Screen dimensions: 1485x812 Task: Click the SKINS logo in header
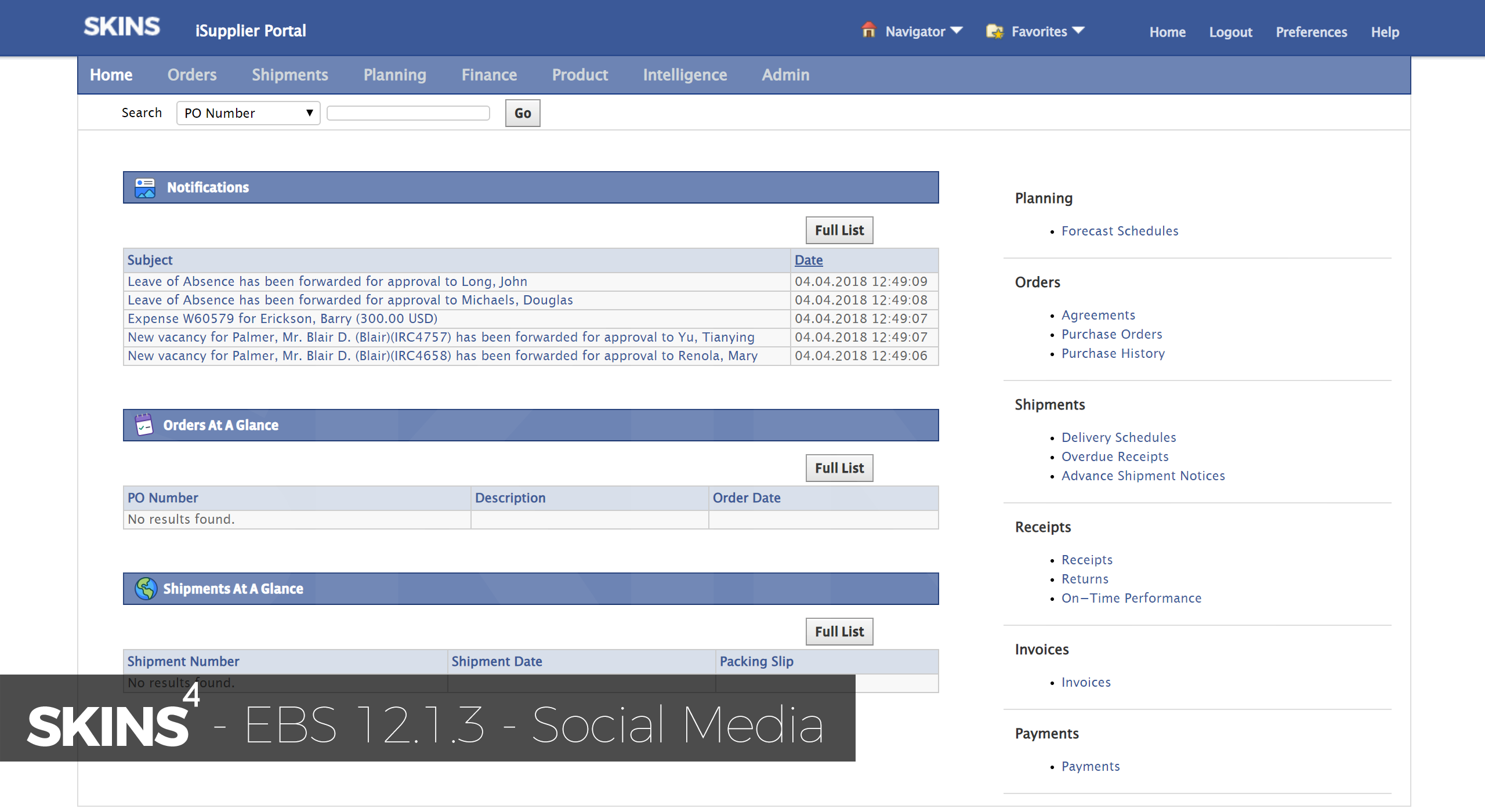point(122,27)
